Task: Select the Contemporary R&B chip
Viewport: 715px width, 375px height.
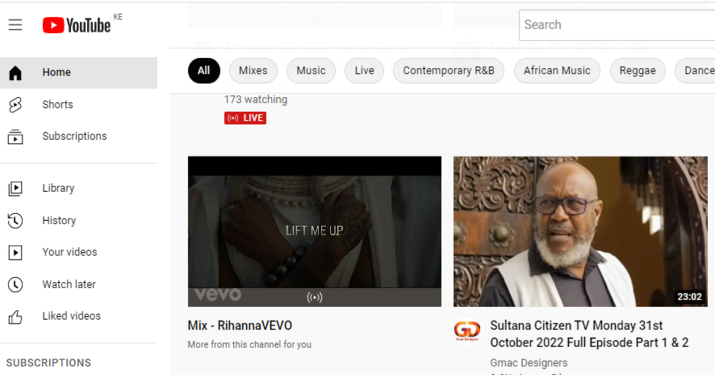Action: click(448, 71)
